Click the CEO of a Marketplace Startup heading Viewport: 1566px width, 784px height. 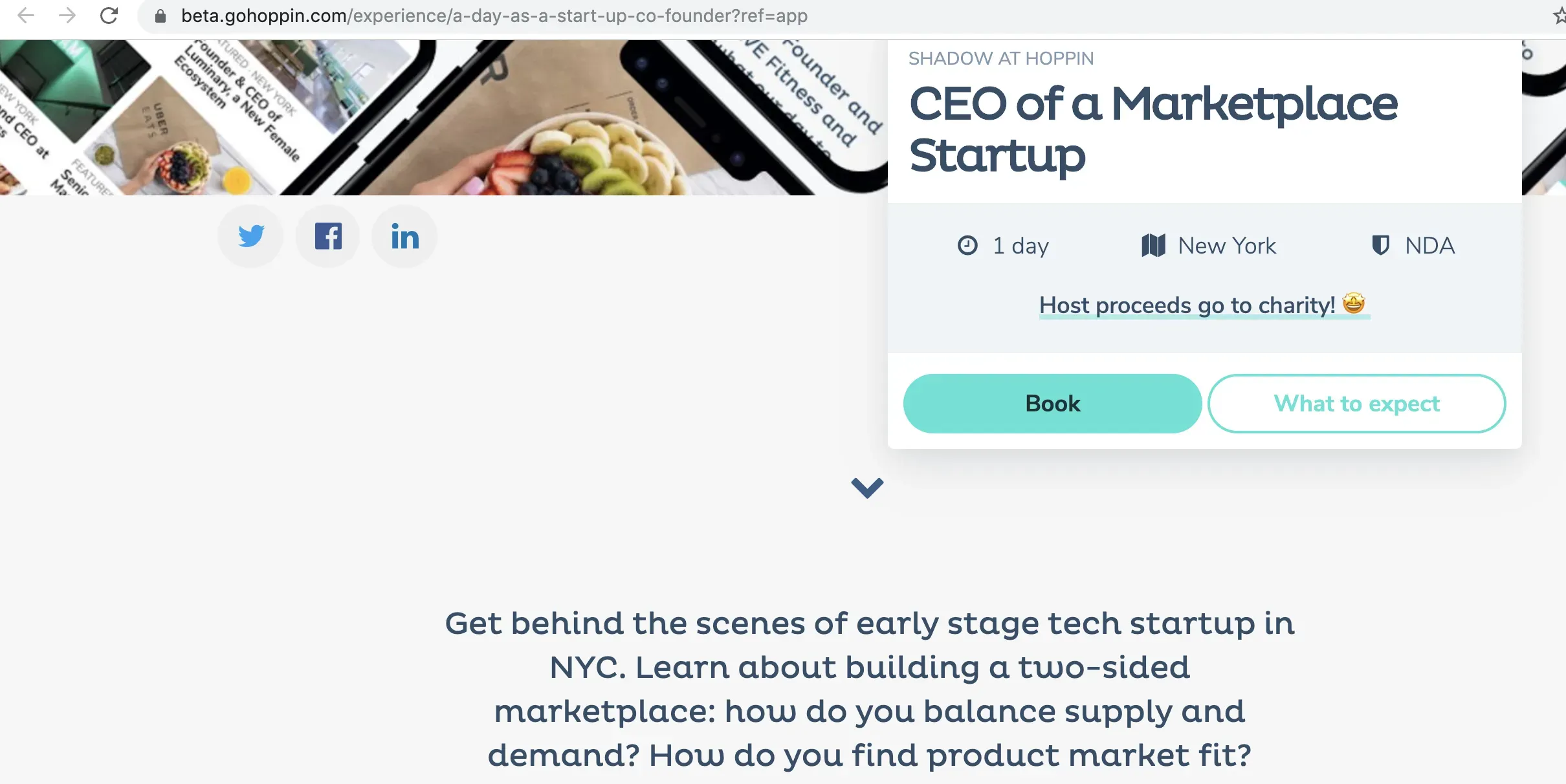pos(1153,129)
